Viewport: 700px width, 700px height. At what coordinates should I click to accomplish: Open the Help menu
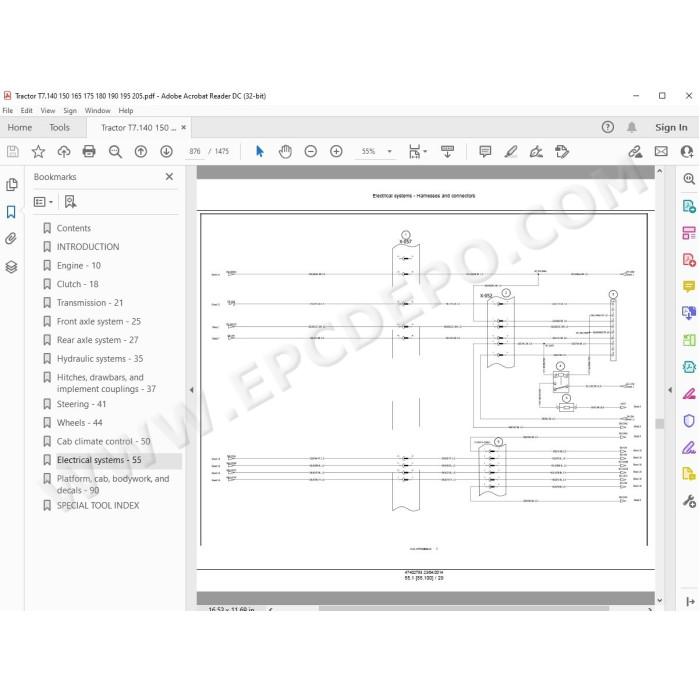(x=125, y=110)
